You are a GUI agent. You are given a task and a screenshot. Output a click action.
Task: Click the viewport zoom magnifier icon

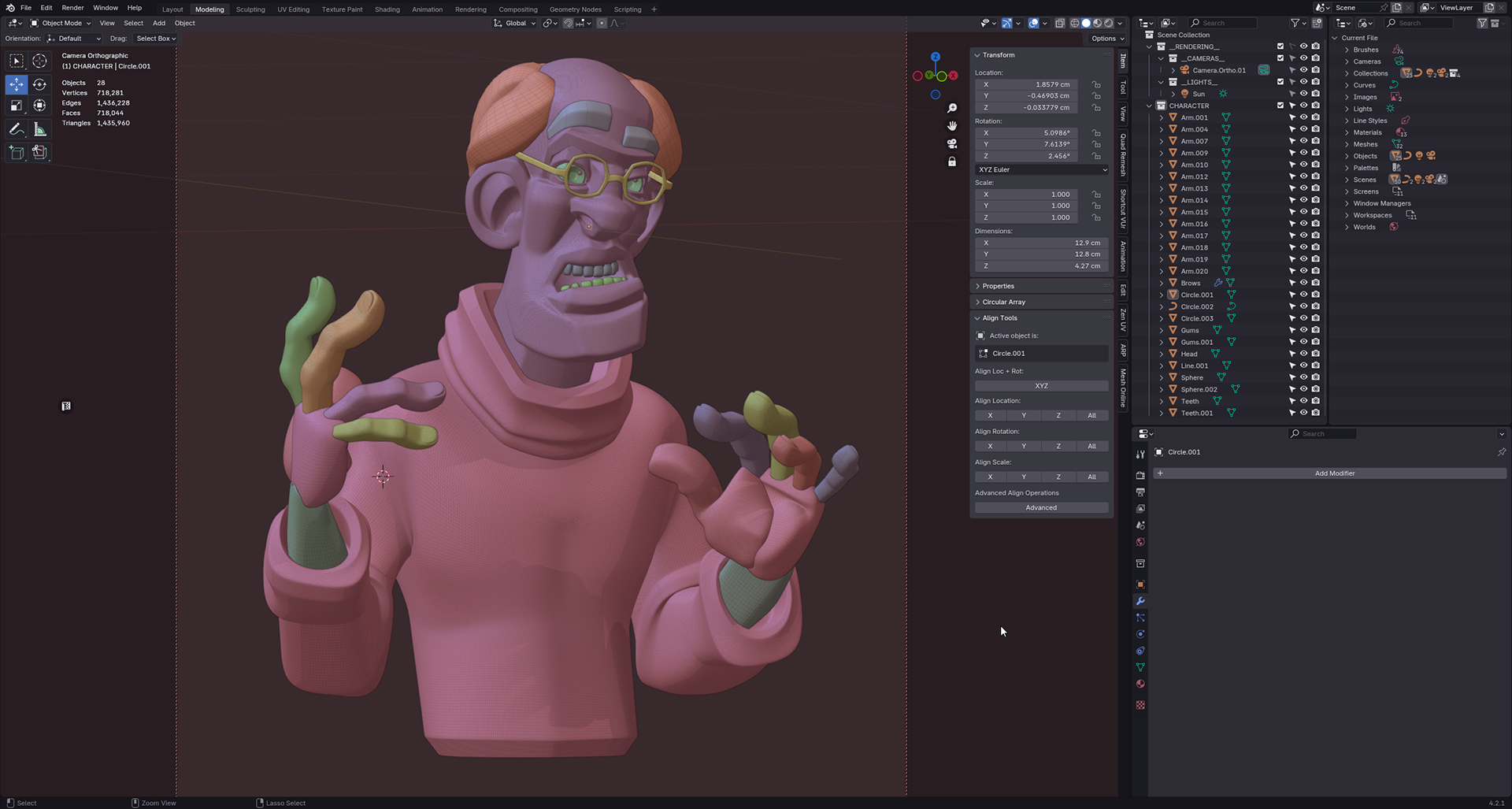952,108
